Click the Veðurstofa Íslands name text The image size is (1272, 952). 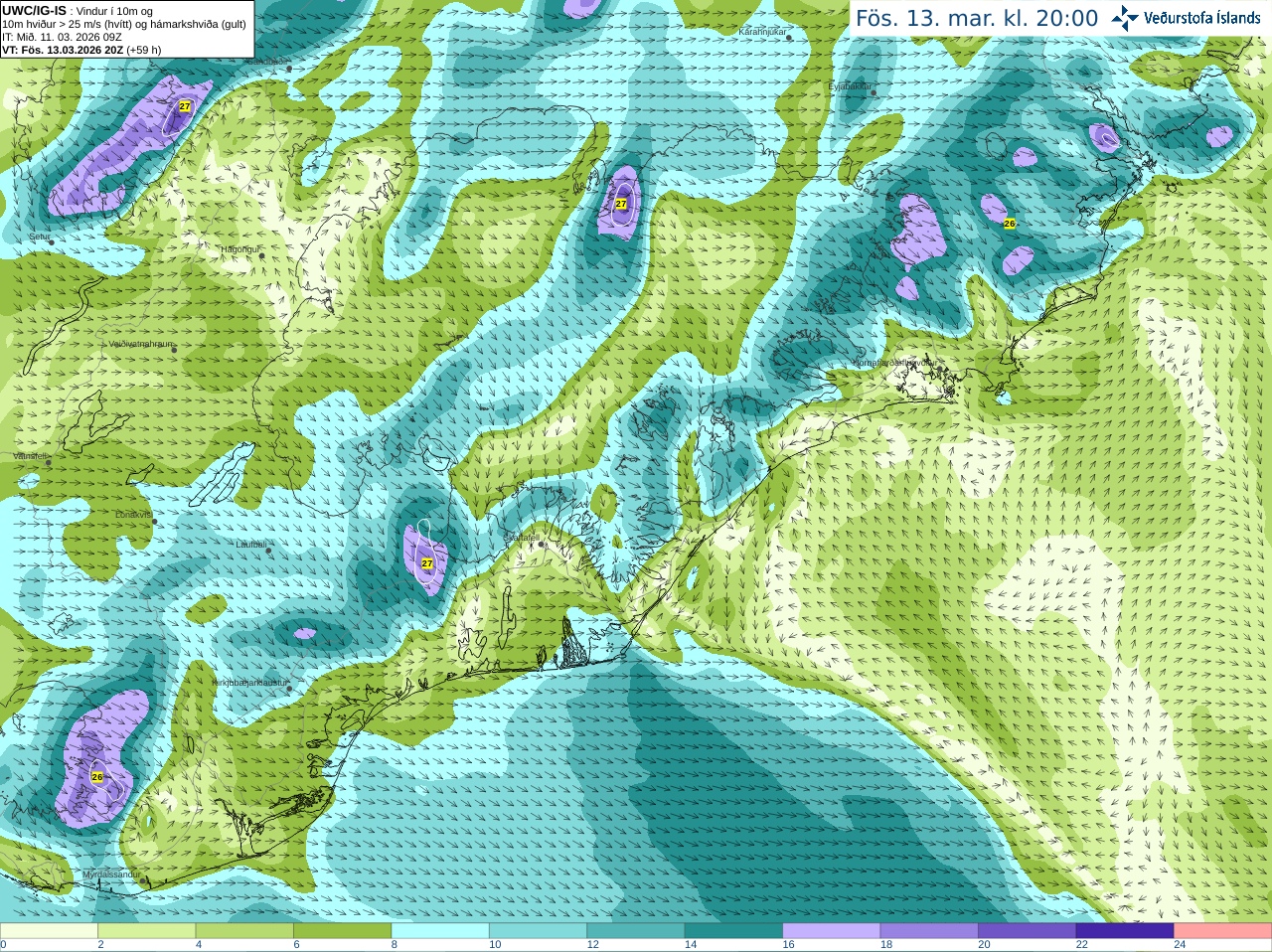click(1201, 18)
